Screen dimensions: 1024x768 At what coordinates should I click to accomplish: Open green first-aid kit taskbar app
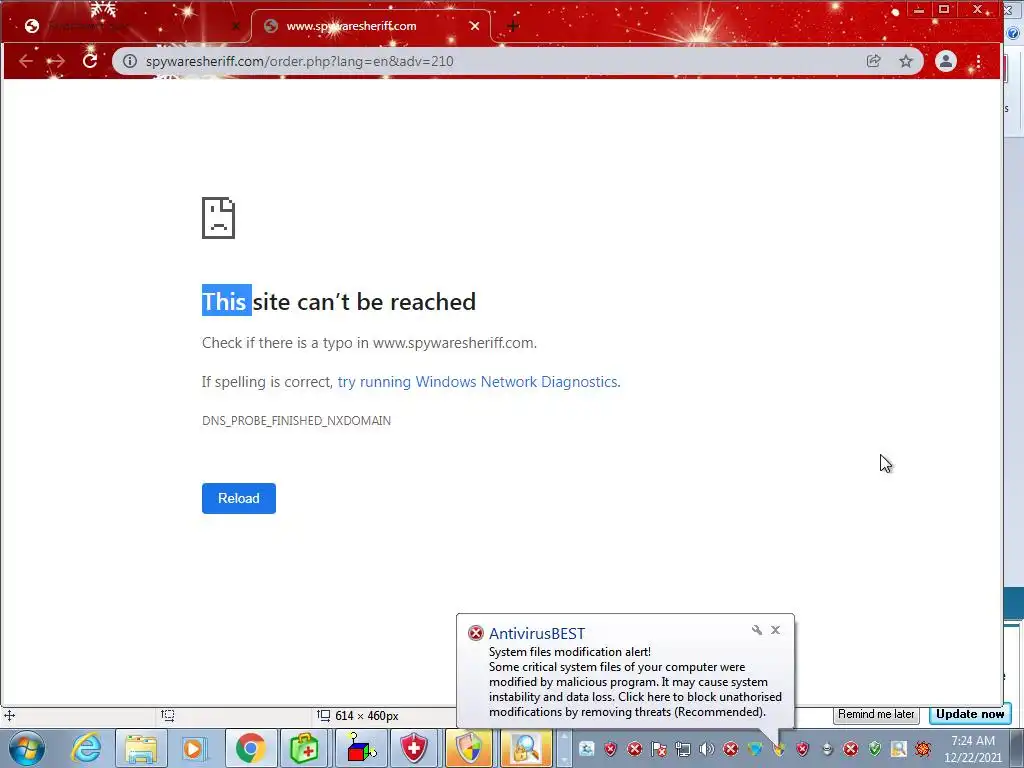click(x=304, y=748)
